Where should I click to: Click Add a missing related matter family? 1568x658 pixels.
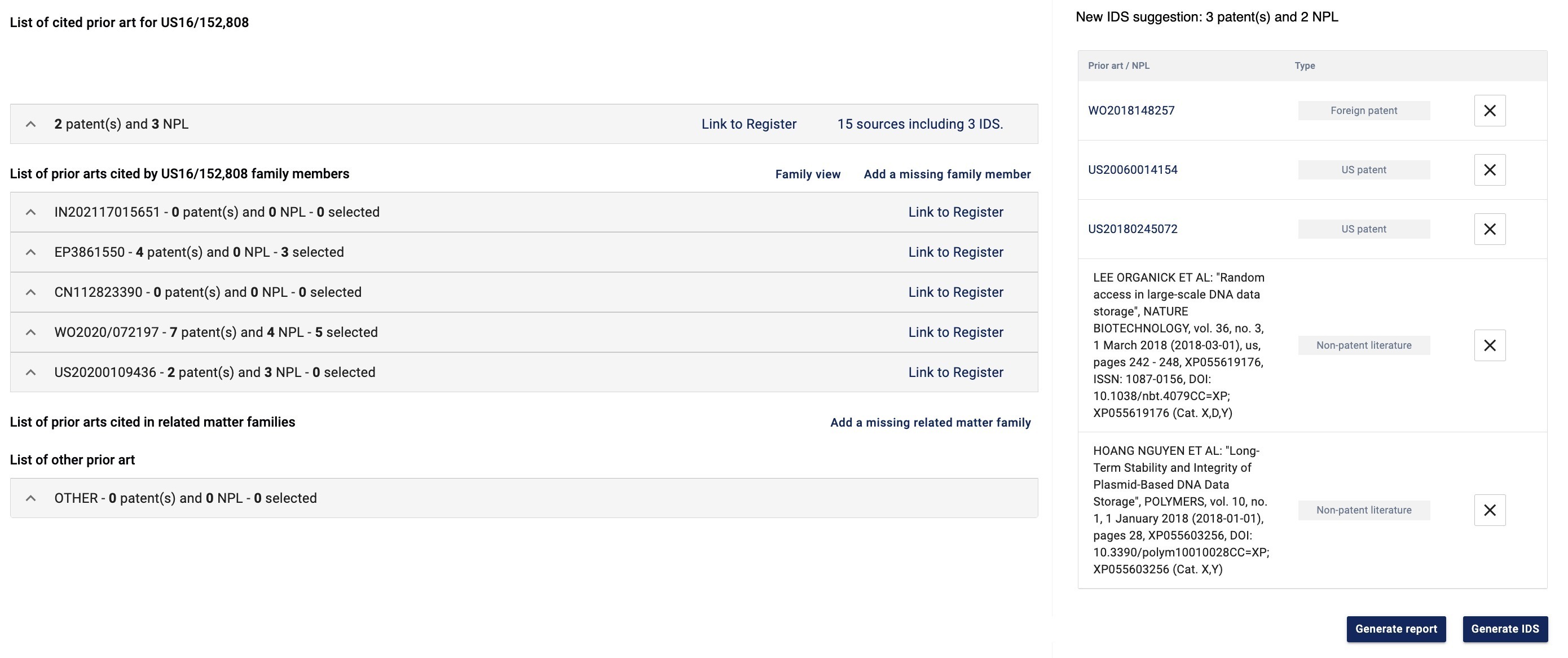(x=930, y=423)
